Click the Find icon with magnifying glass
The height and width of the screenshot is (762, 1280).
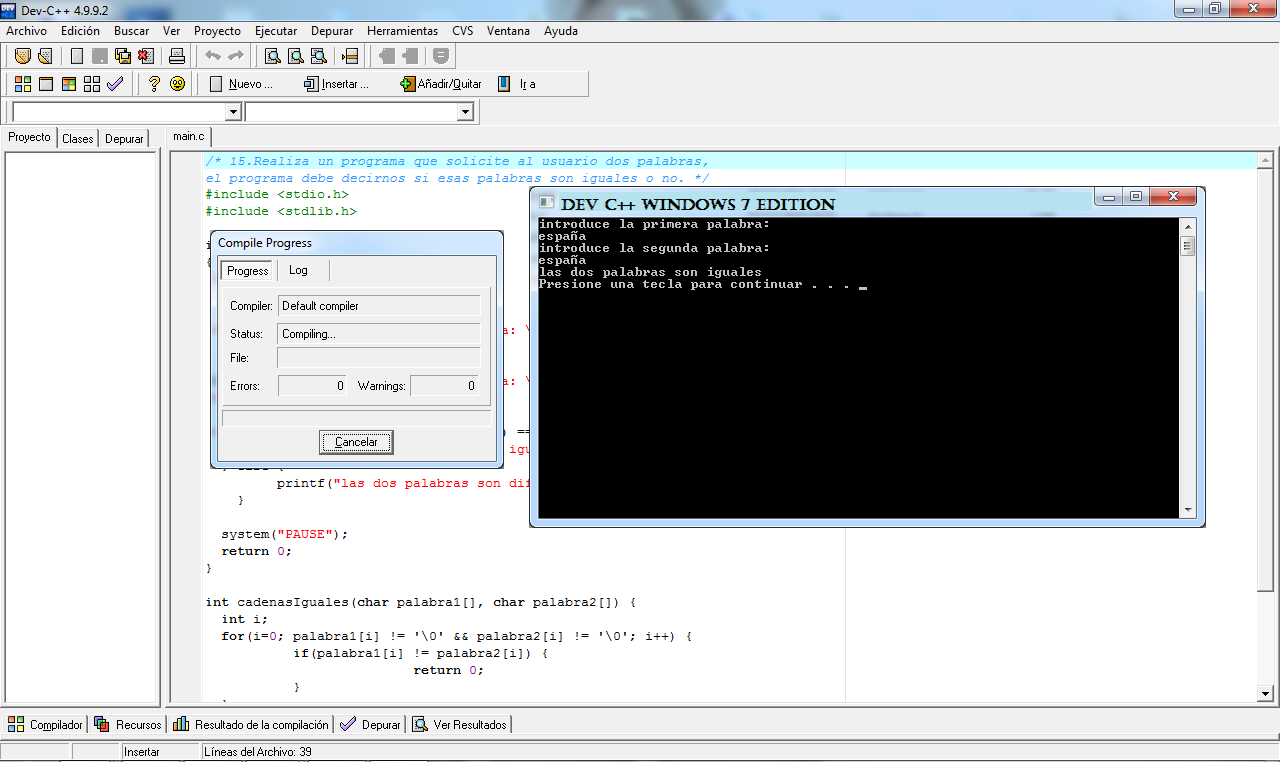point(272,55)
